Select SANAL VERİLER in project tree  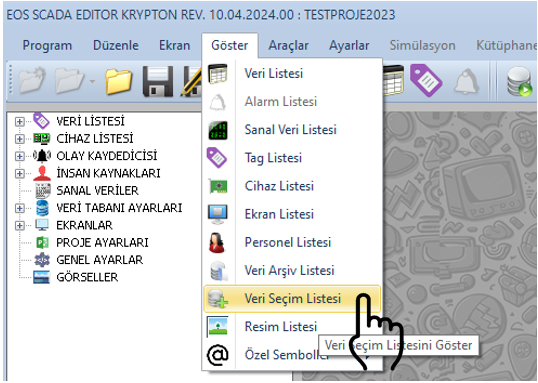click(x=97, y=191)
